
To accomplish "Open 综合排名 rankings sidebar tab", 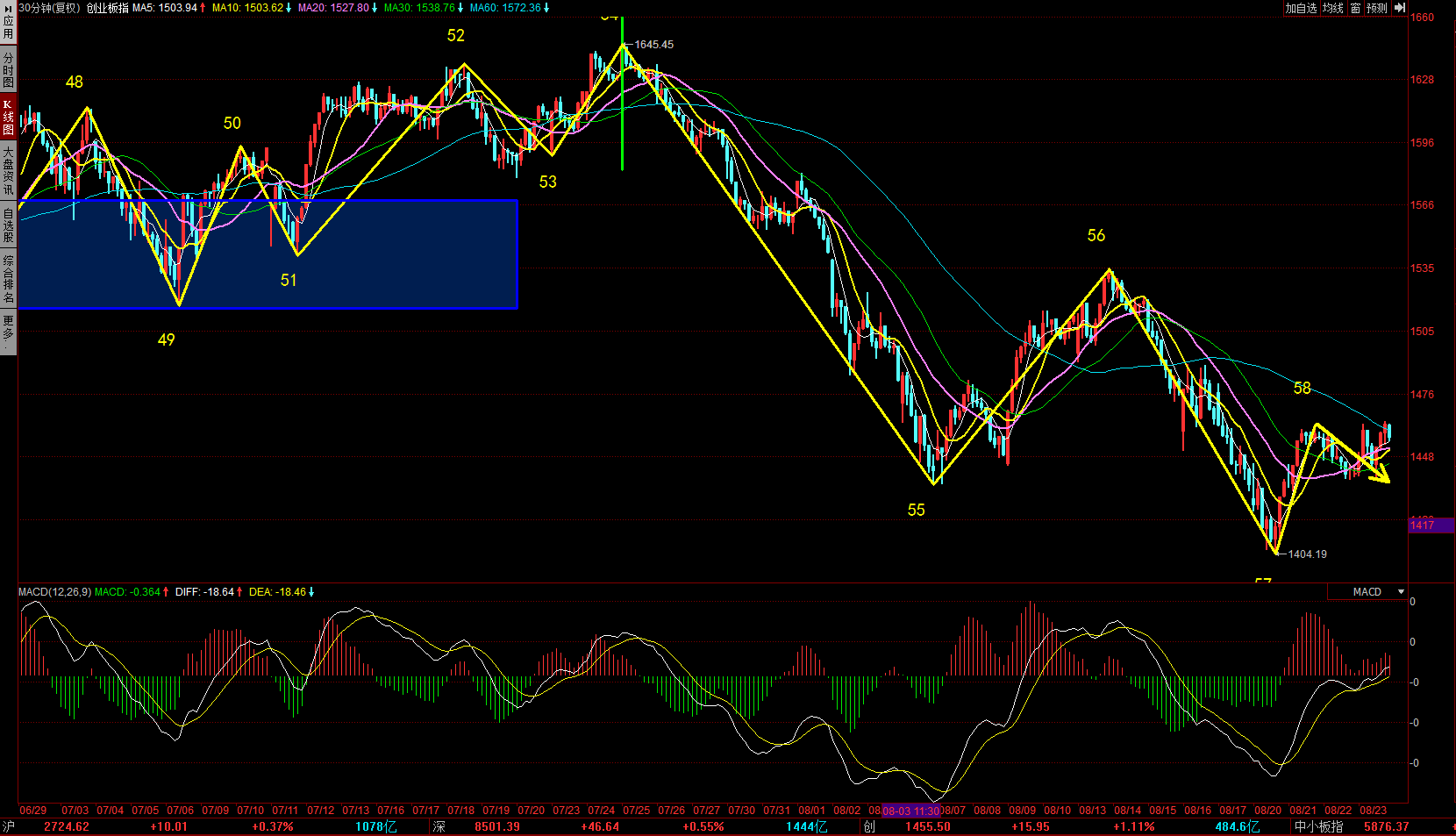I will tap(8, 279).
